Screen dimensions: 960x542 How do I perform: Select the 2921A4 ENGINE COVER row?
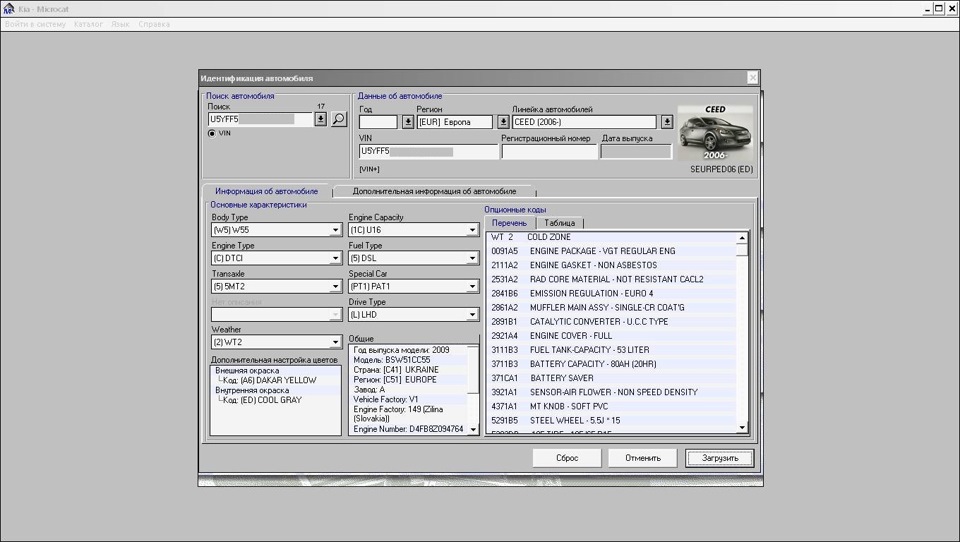tap(612, 336)
